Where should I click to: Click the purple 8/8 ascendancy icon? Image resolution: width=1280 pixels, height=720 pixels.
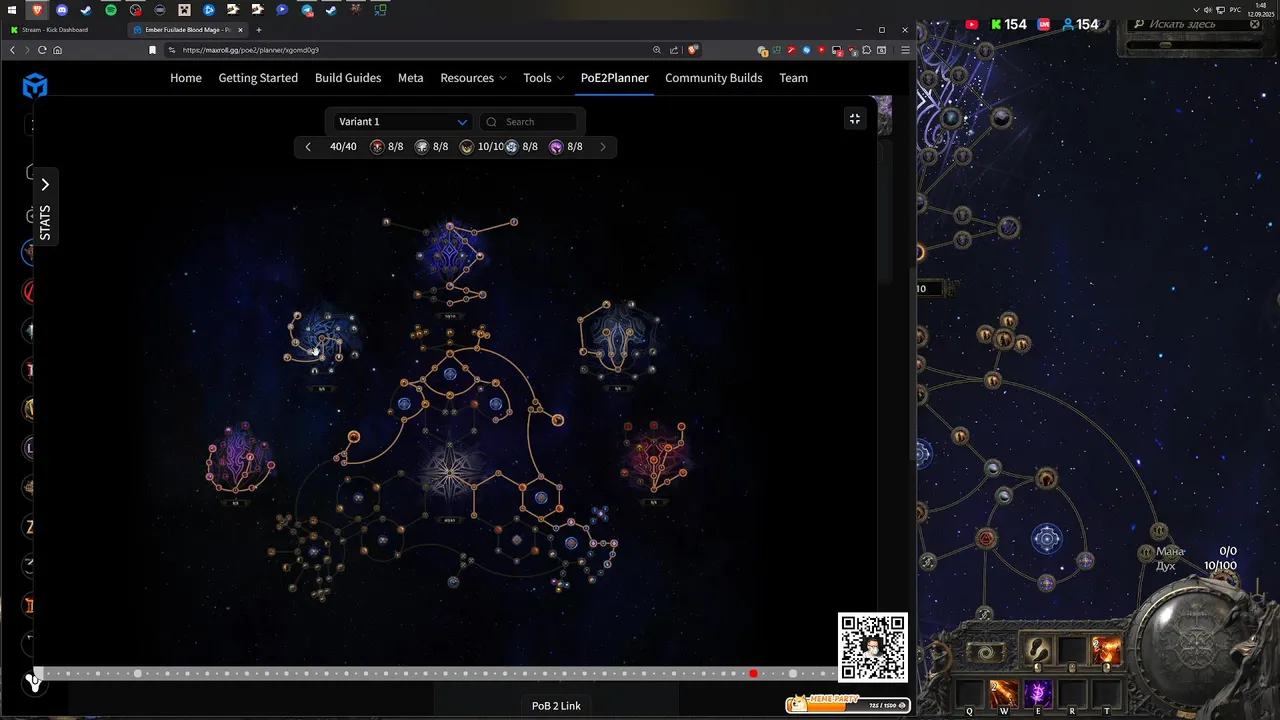tap(556, 147)
